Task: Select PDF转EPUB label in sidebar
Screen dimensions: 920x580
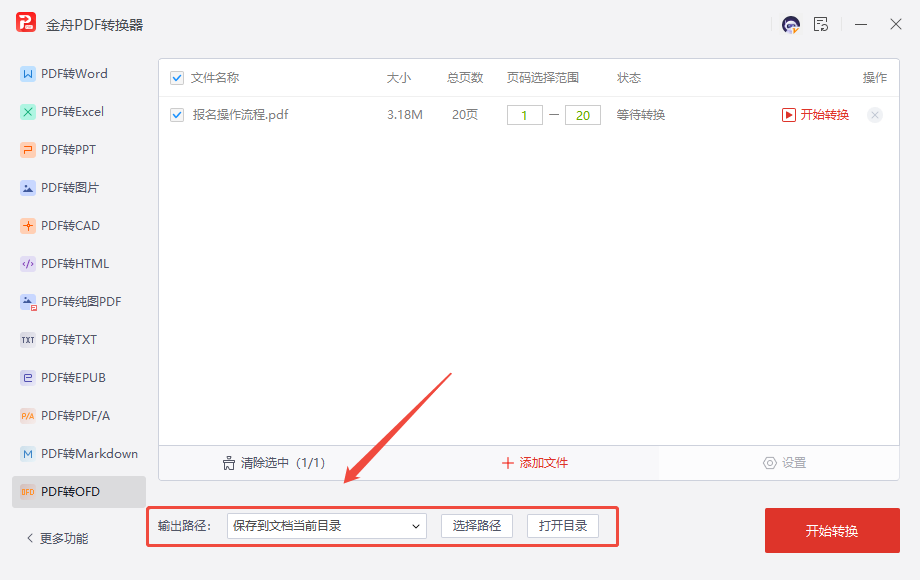Action: click(73, 378)
